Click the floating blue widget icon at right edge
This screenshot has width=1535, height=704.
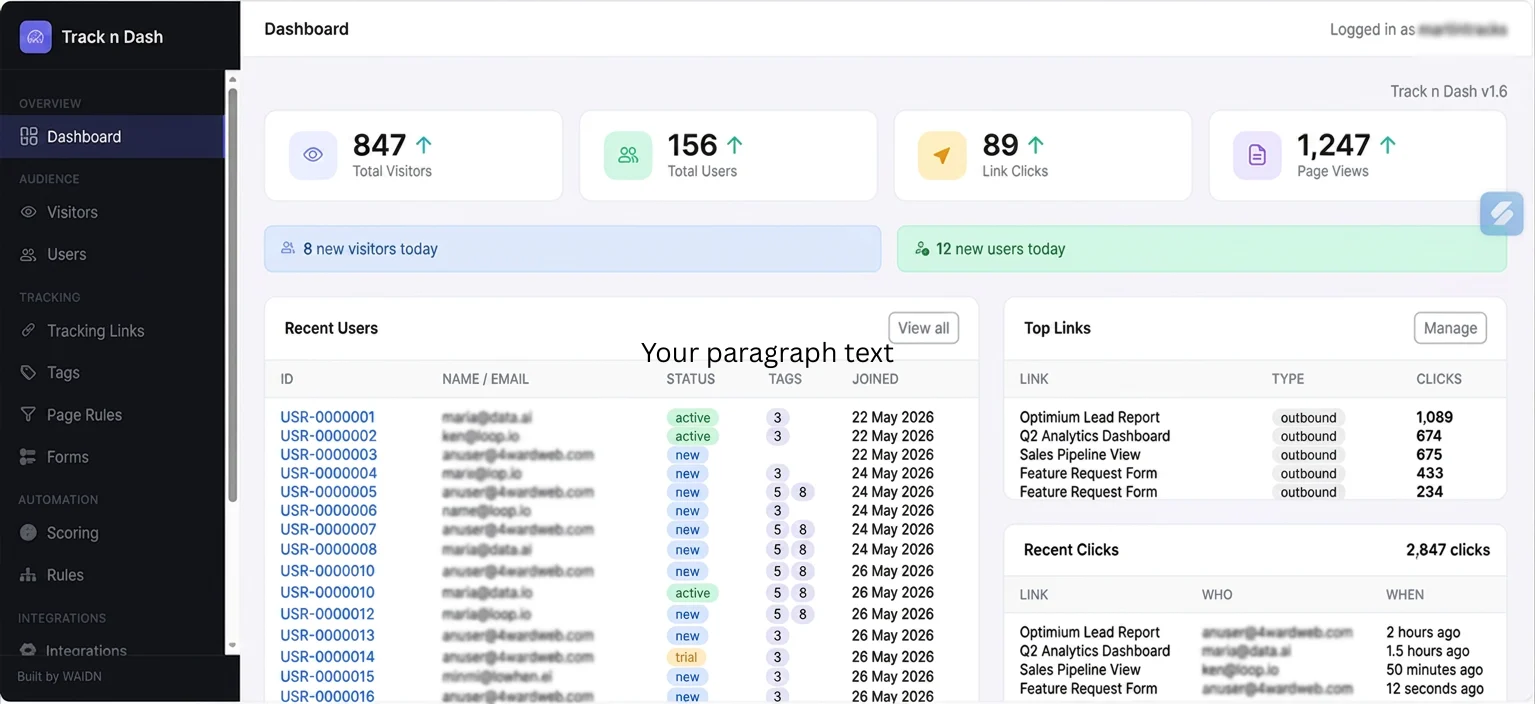pos(1501,213)
